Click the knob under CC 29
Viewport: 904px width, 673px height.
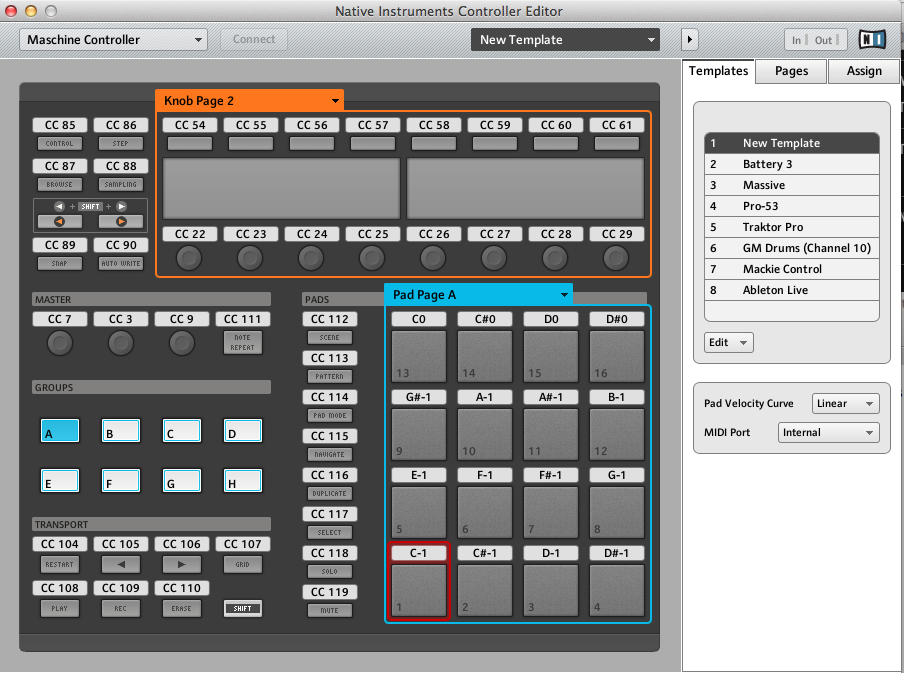[x=616, y=258]
